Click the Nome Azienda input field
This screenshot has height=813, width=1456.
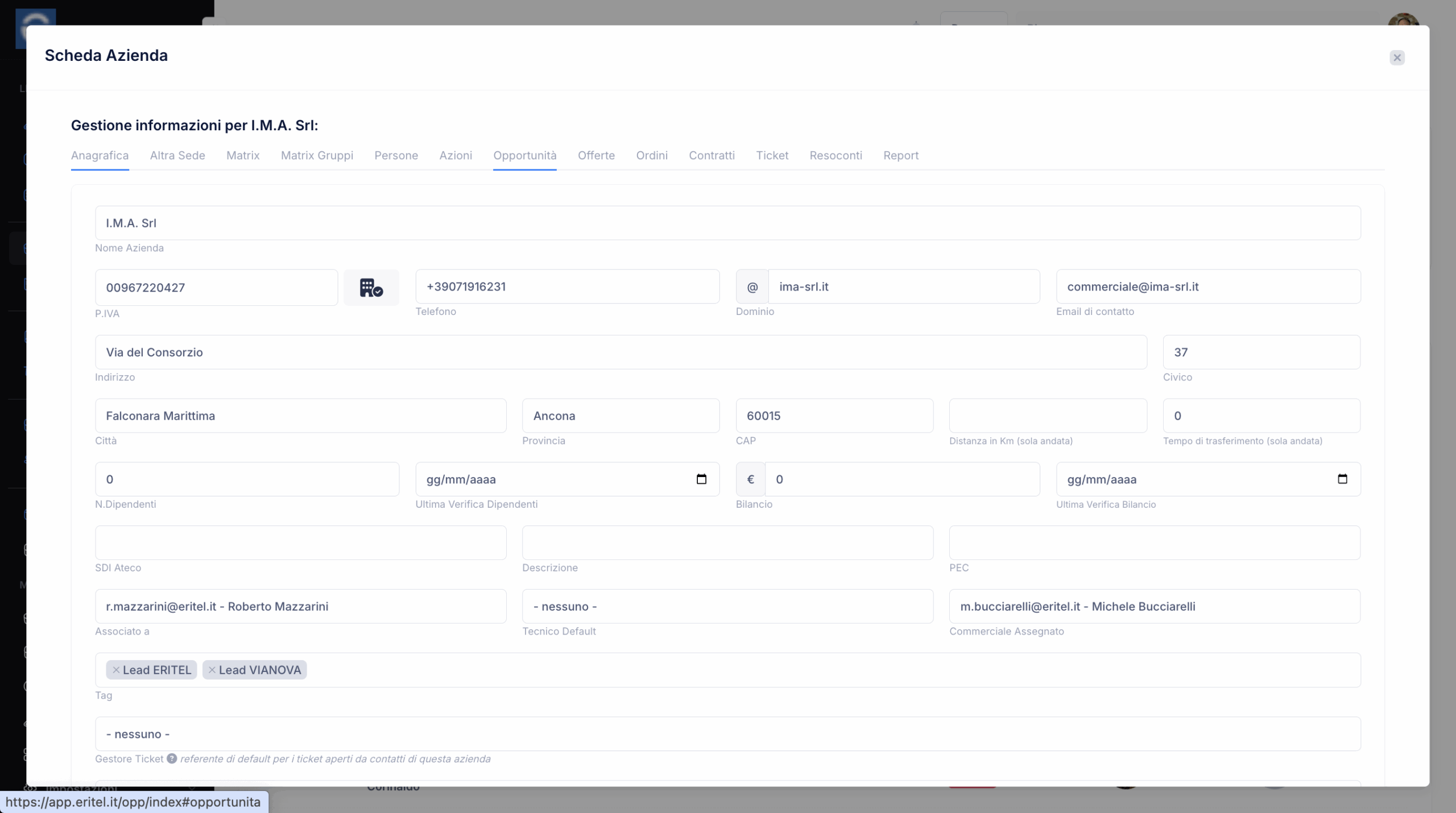tap(727, 223)
